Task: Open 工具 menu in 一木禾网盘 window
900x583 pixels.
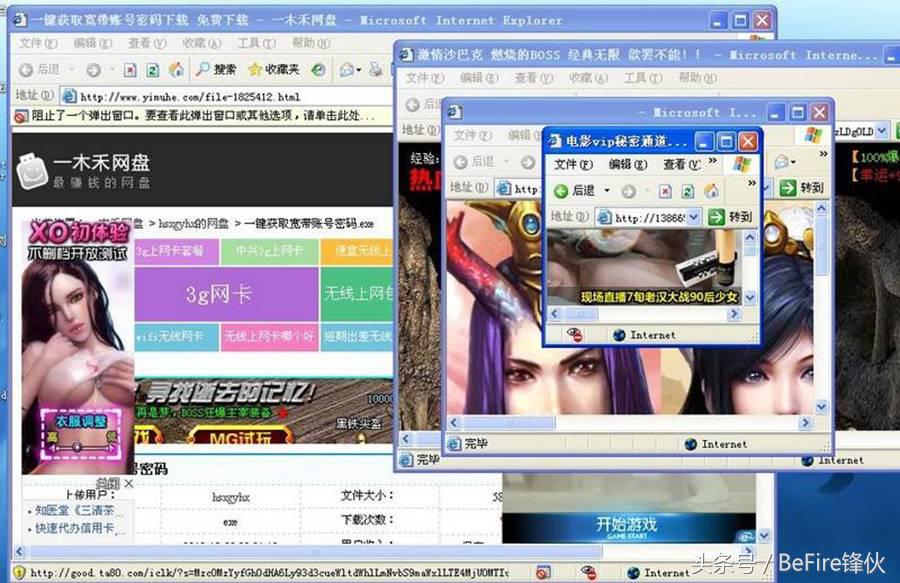Action: [256, 43]
